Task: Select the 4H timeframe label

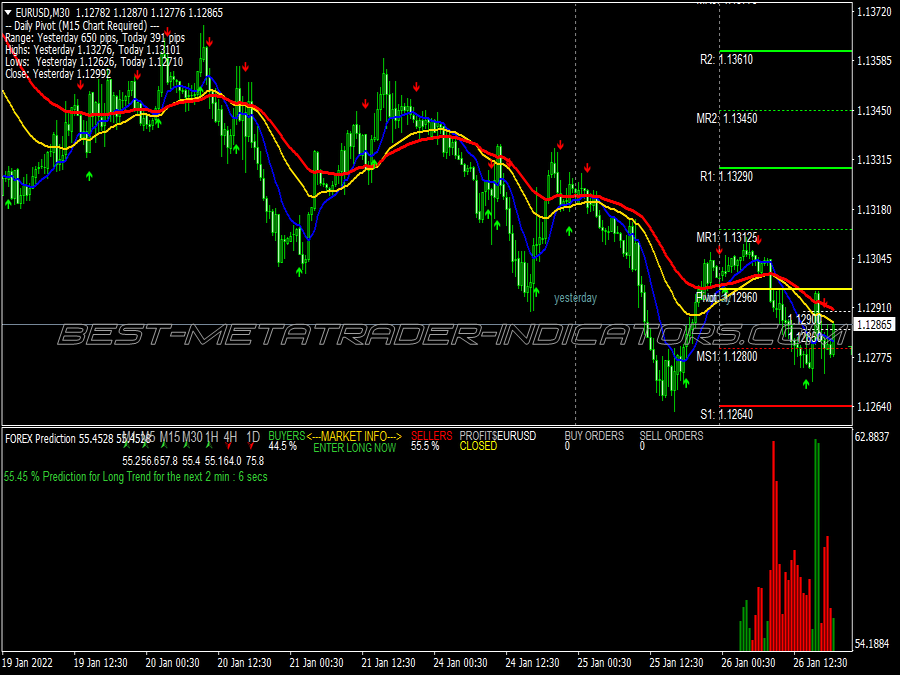Action: (231, 437)
